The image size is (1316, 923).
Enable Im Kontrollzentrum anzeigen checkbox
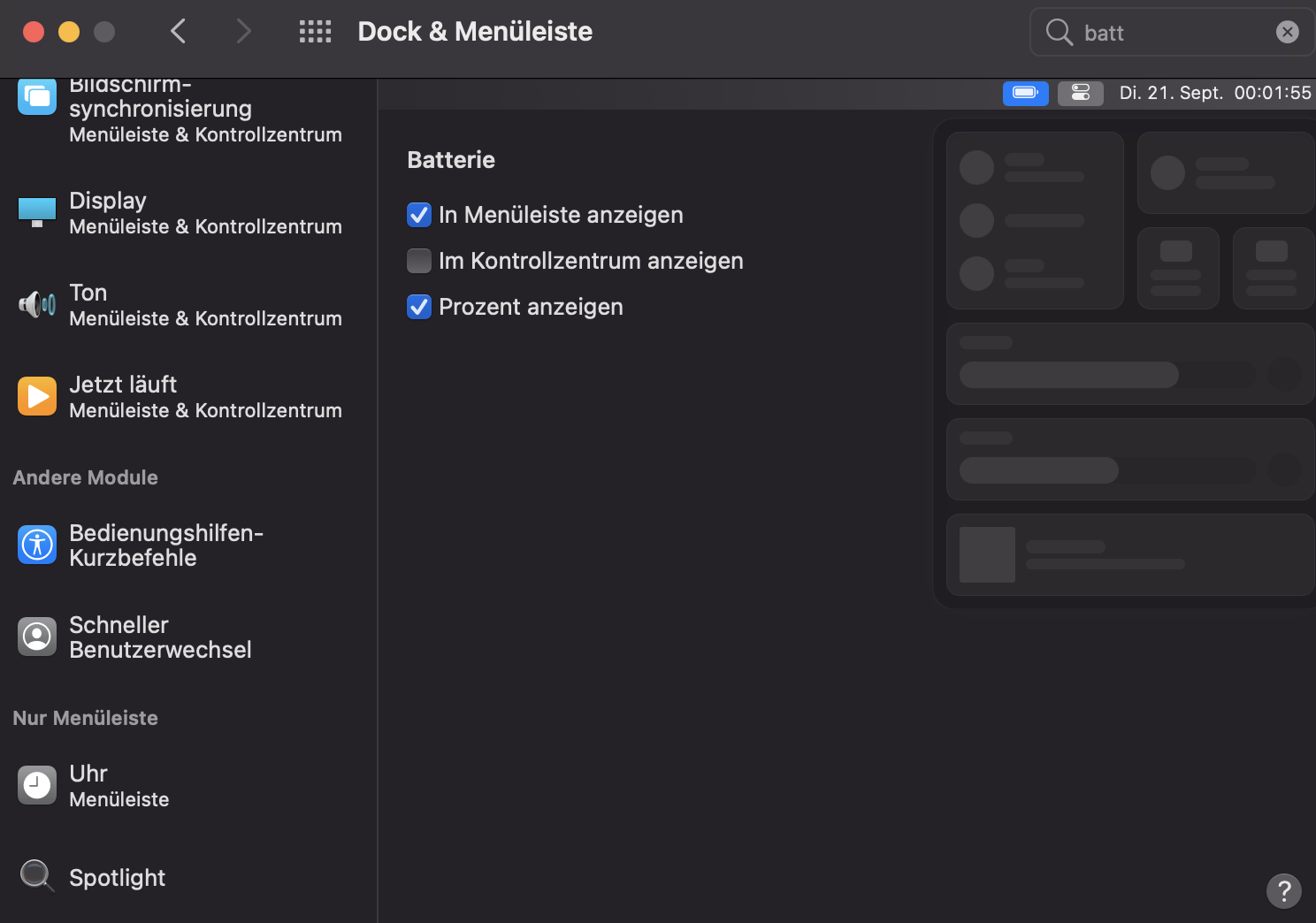coord(419,261)
